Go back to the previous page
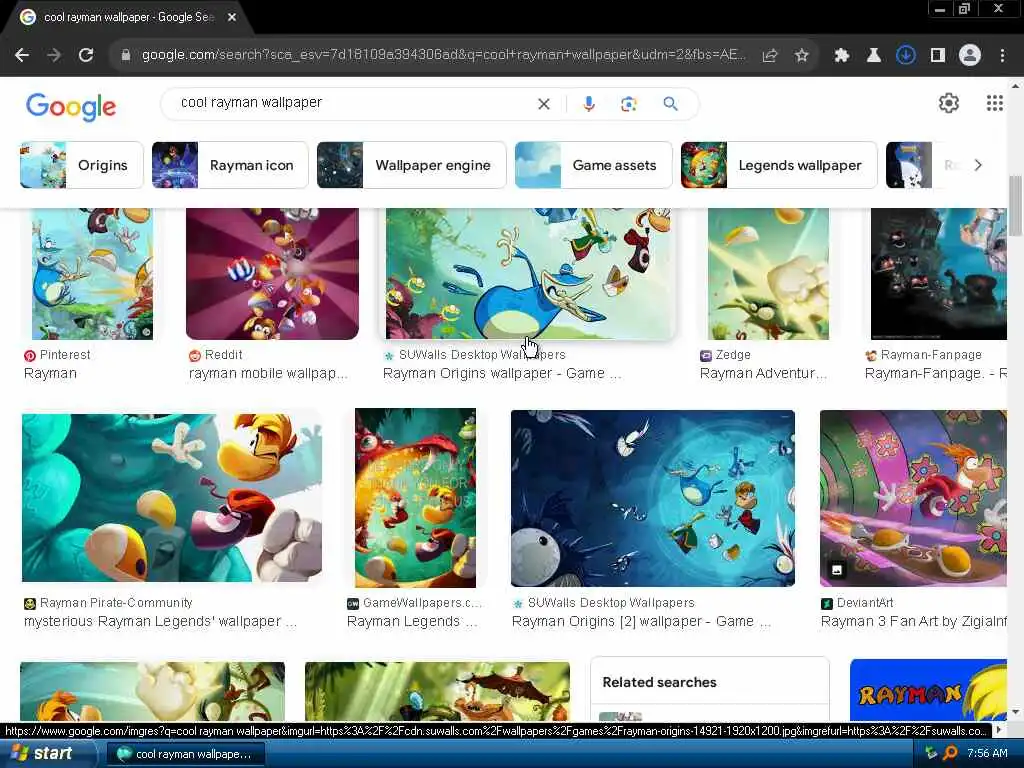The image size is (1024, 768). (x=22, y=56)
